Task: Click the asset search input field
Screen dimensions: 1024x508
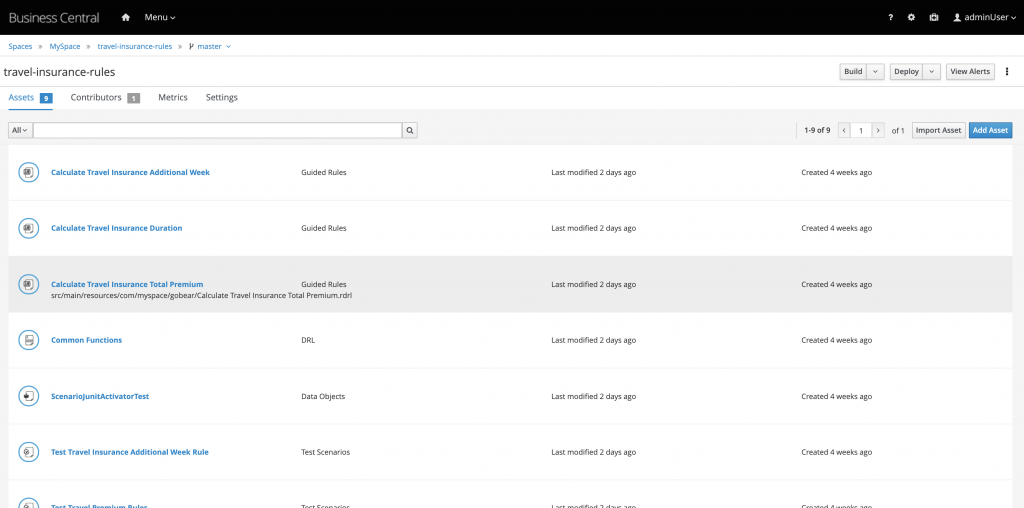Action: click(217, 130)
